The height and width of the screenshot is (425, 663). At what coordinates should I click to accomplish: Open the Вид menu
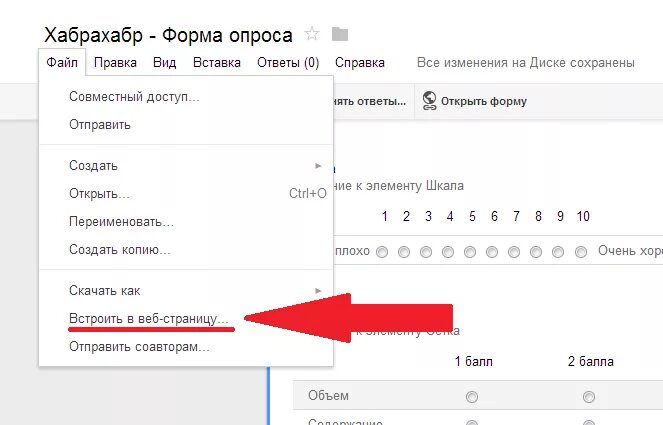[x=164, y=63]
